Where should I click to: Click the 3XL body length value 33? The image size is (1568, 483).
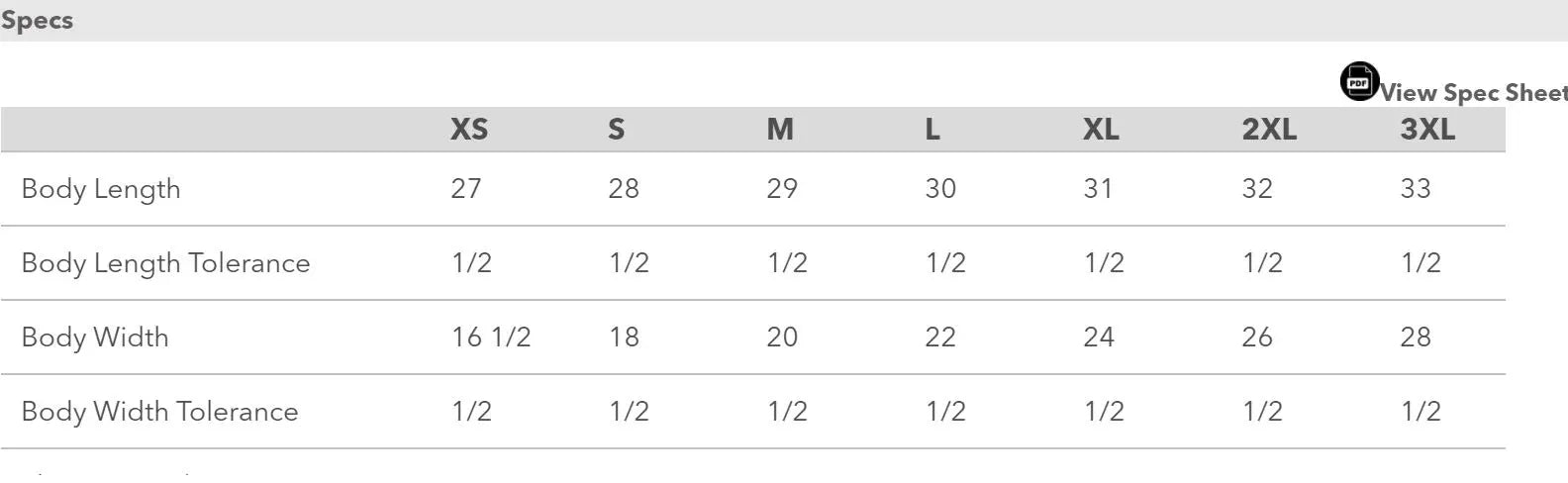[x=1416, y=189]
